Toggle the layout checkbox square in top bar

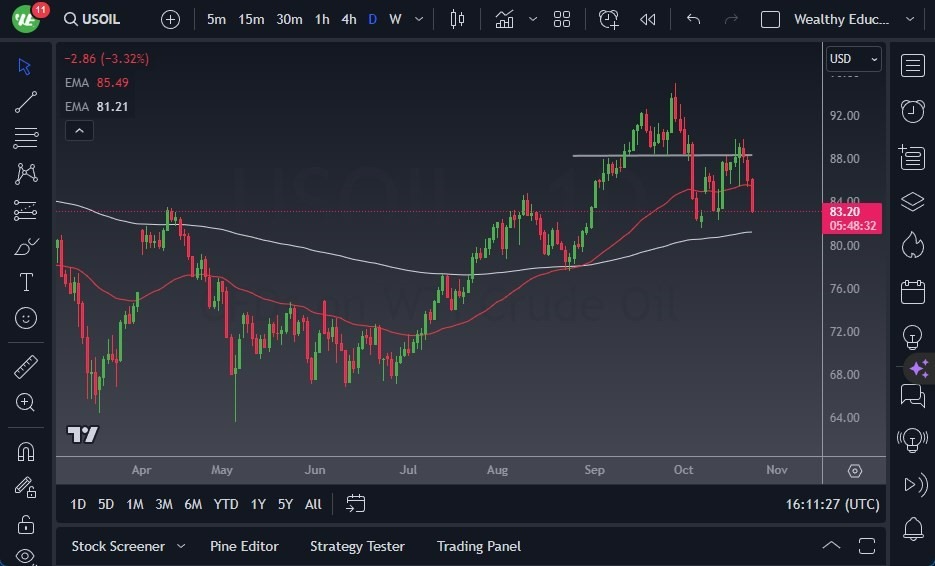[770, 19]
